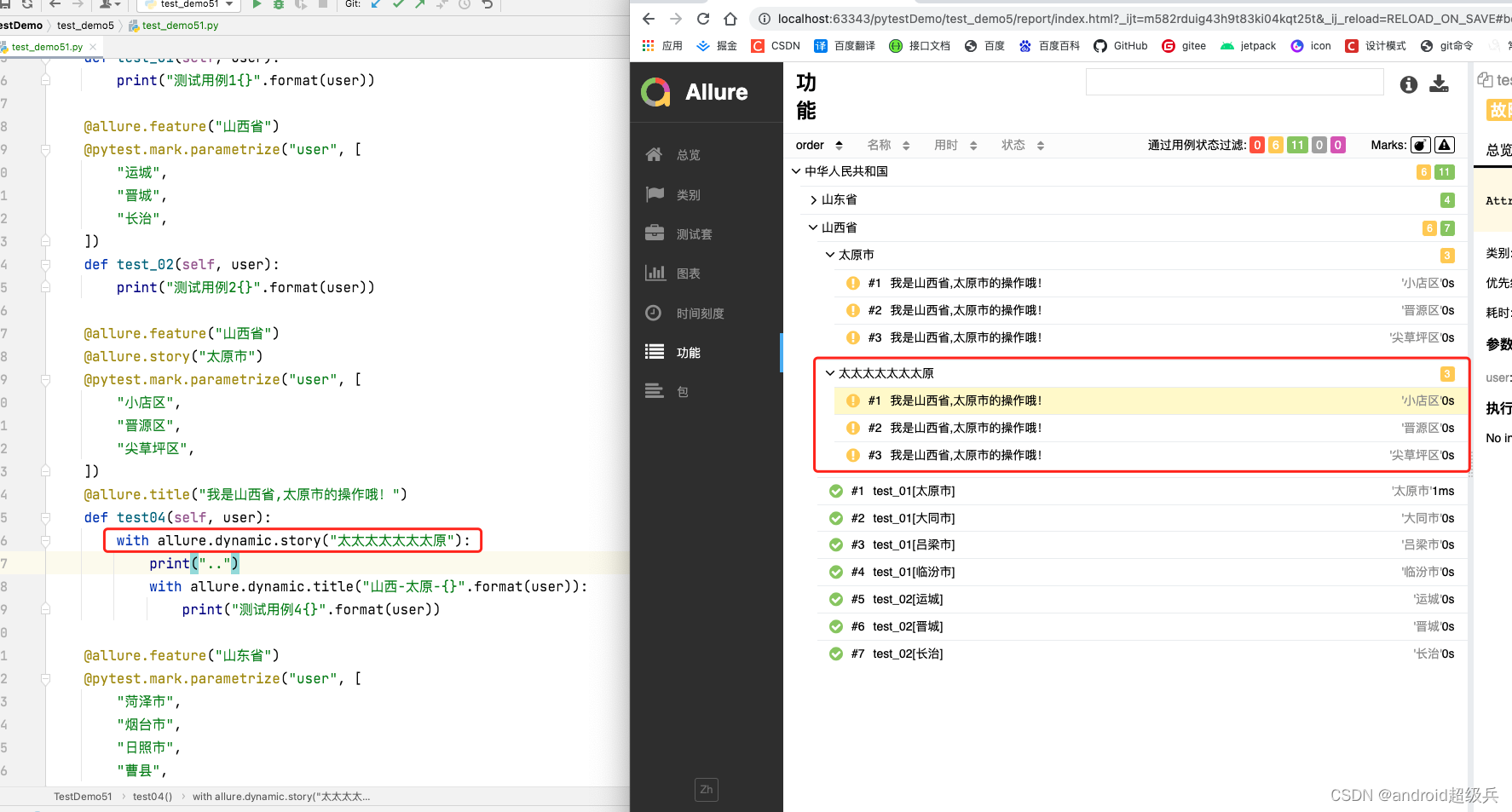
Task: Go forward in the browser
Action: [676, 19]
